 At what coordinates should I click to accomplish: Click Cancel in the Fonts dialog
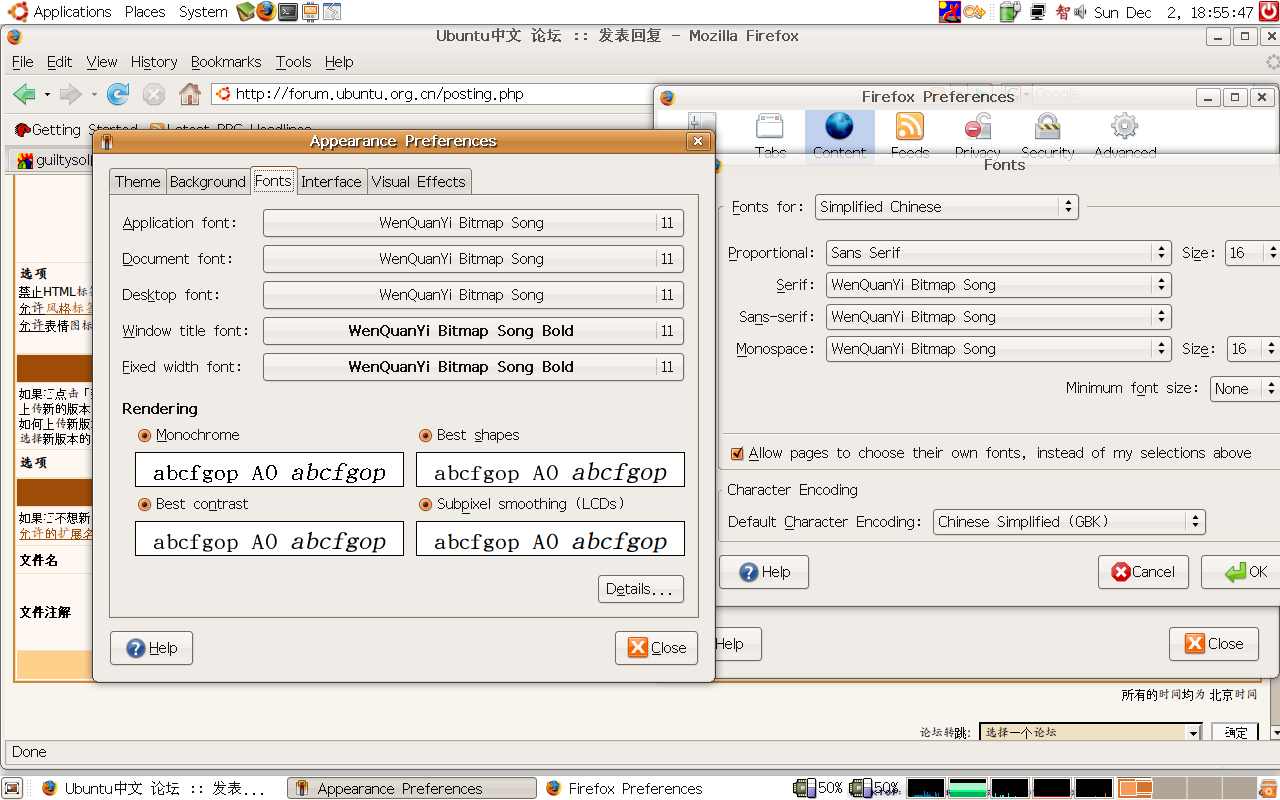pyautogui.click(x=1143, y=572)
